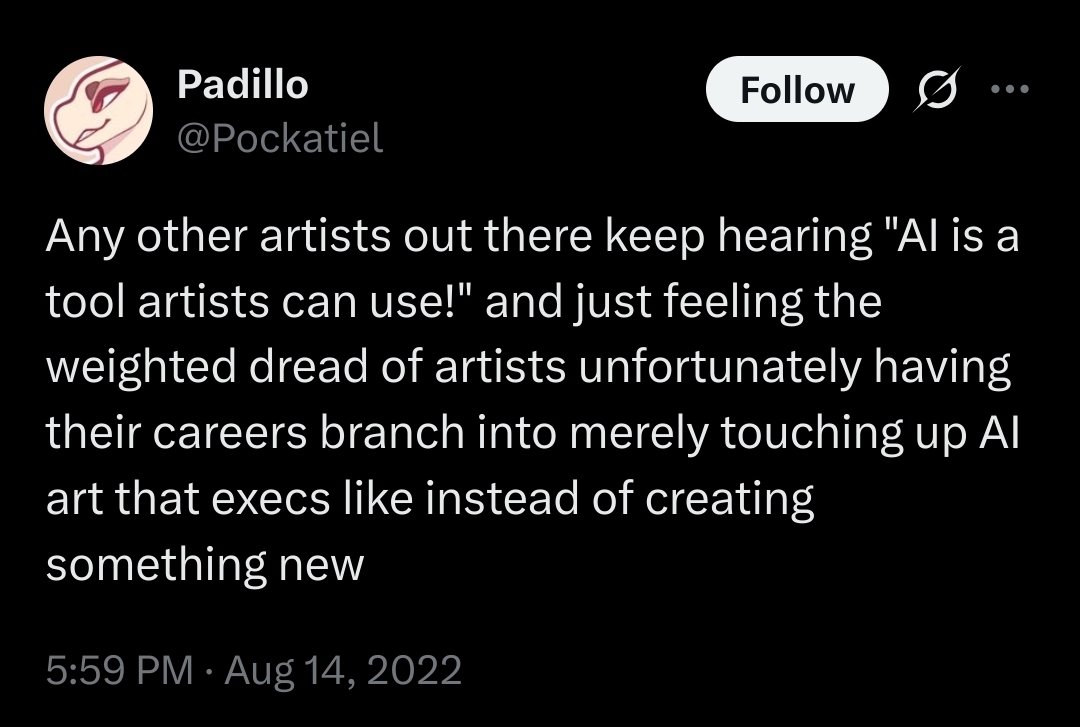Open the Grok slashed-circle icon
The height and width of the screenshot is (727, 1080).
tap(939, 90)
